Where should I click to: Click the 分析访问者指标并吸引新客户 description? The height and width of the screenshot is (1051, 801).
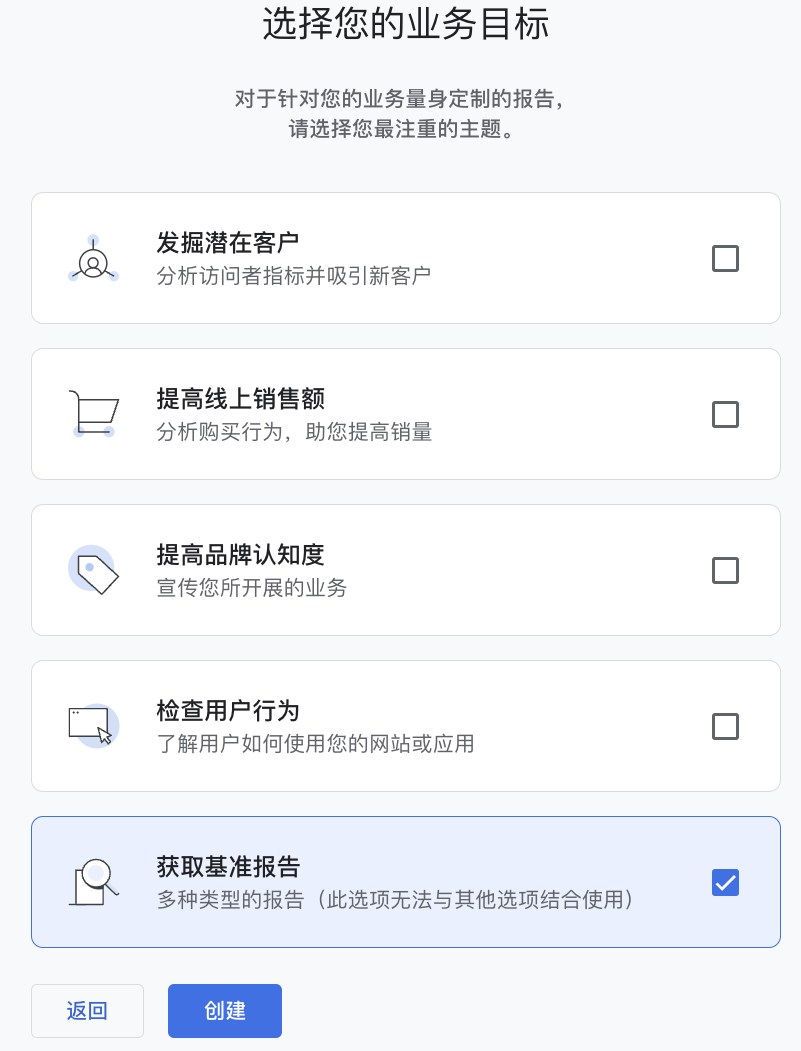pyautogui.click(x=294, y=275)
